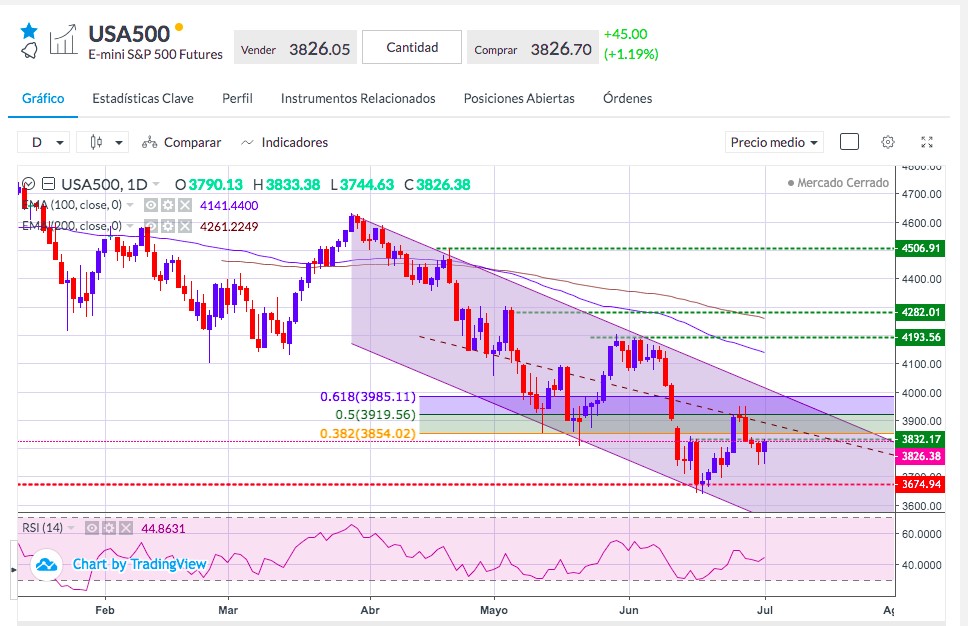The image size is (968, 626).
Task: Expand the RSI (14) legend arrow
Action: pos(71,528)
